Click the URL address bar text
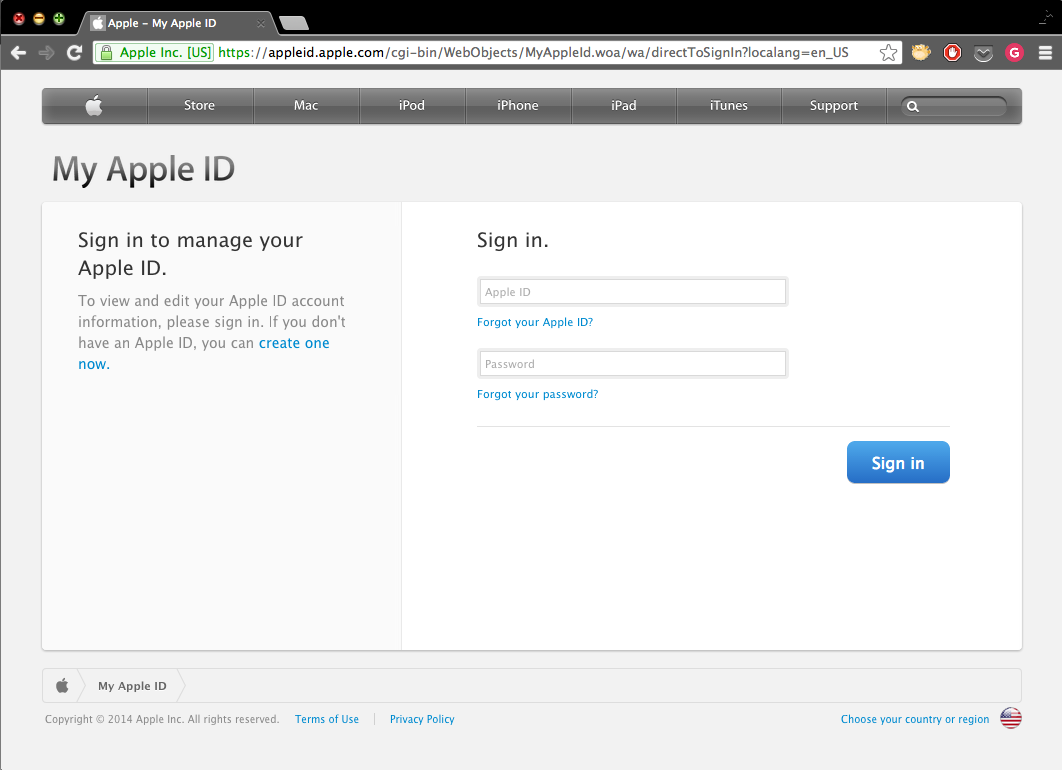The height and width of the screenshot is (770, 1062). coord(533,53)
